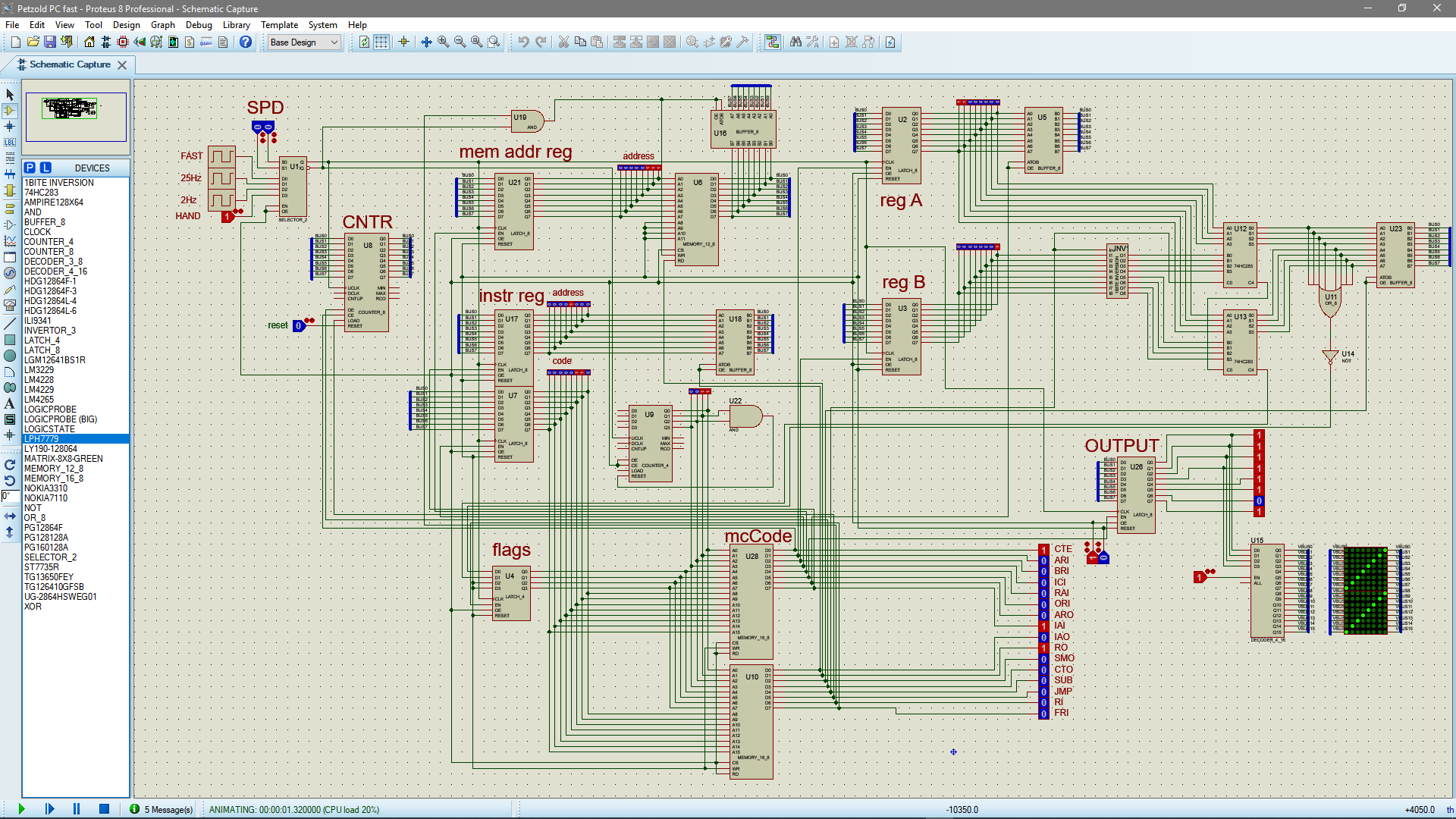Screen dimensions: 1456x819
Task: Select the 2D Graphics Text tool
Action: [10, 403]
